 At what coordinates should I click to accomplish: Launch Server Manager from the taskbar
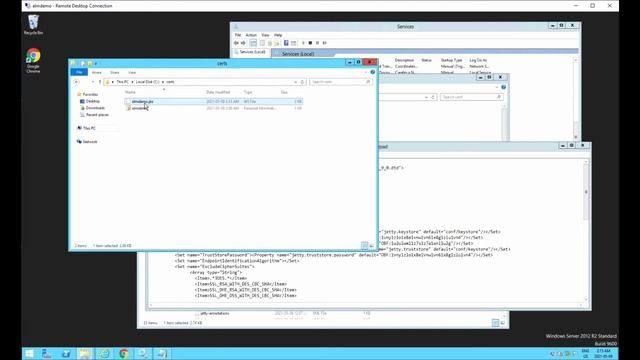47,353
